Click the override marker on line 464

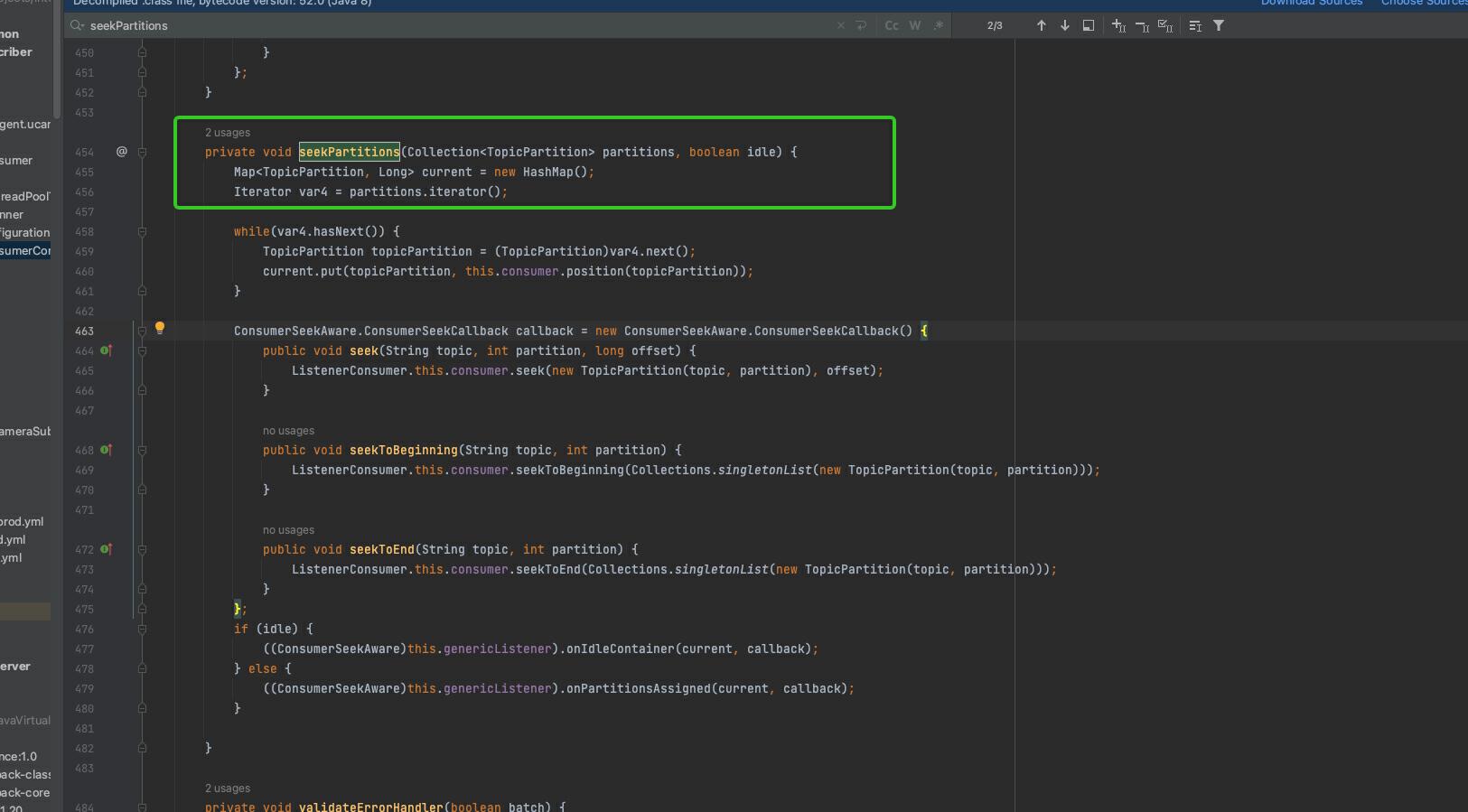[x=107, y=350]
